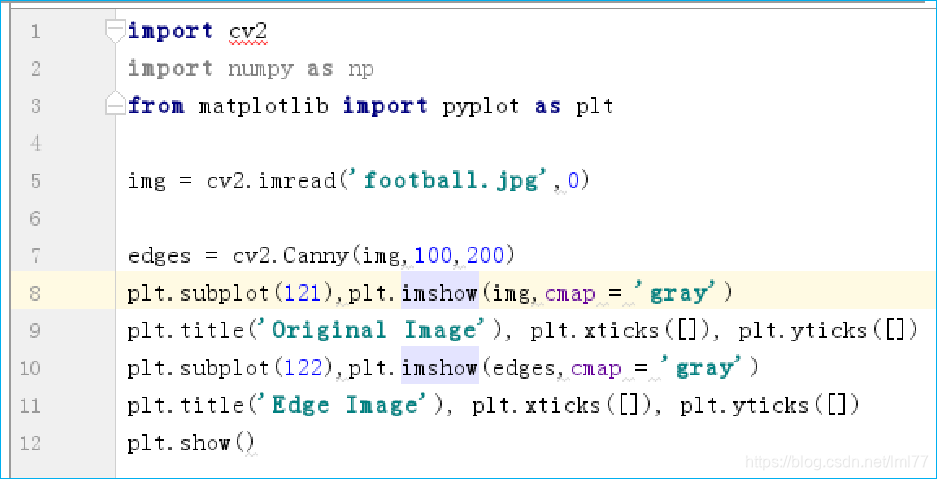
Task: Click the number 0 argument on line 5
Action: click(x=573, y=181)
